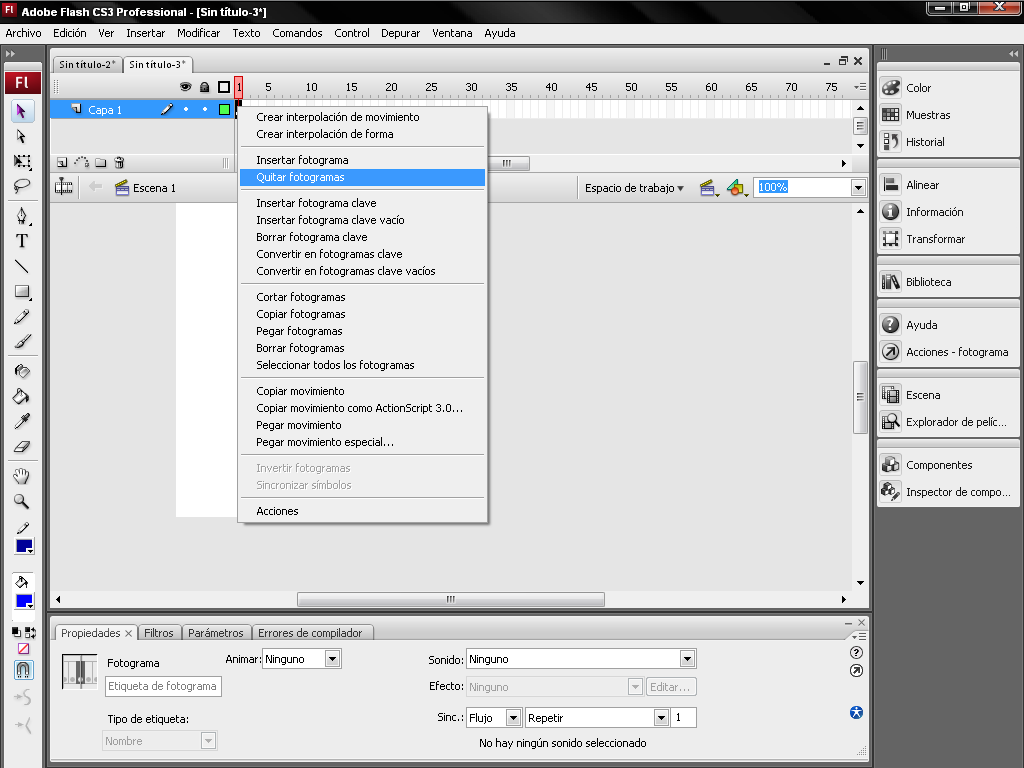Open the Animar dropdown
The width and height of the screenshot is (1024, 768).
pos(332,659)
